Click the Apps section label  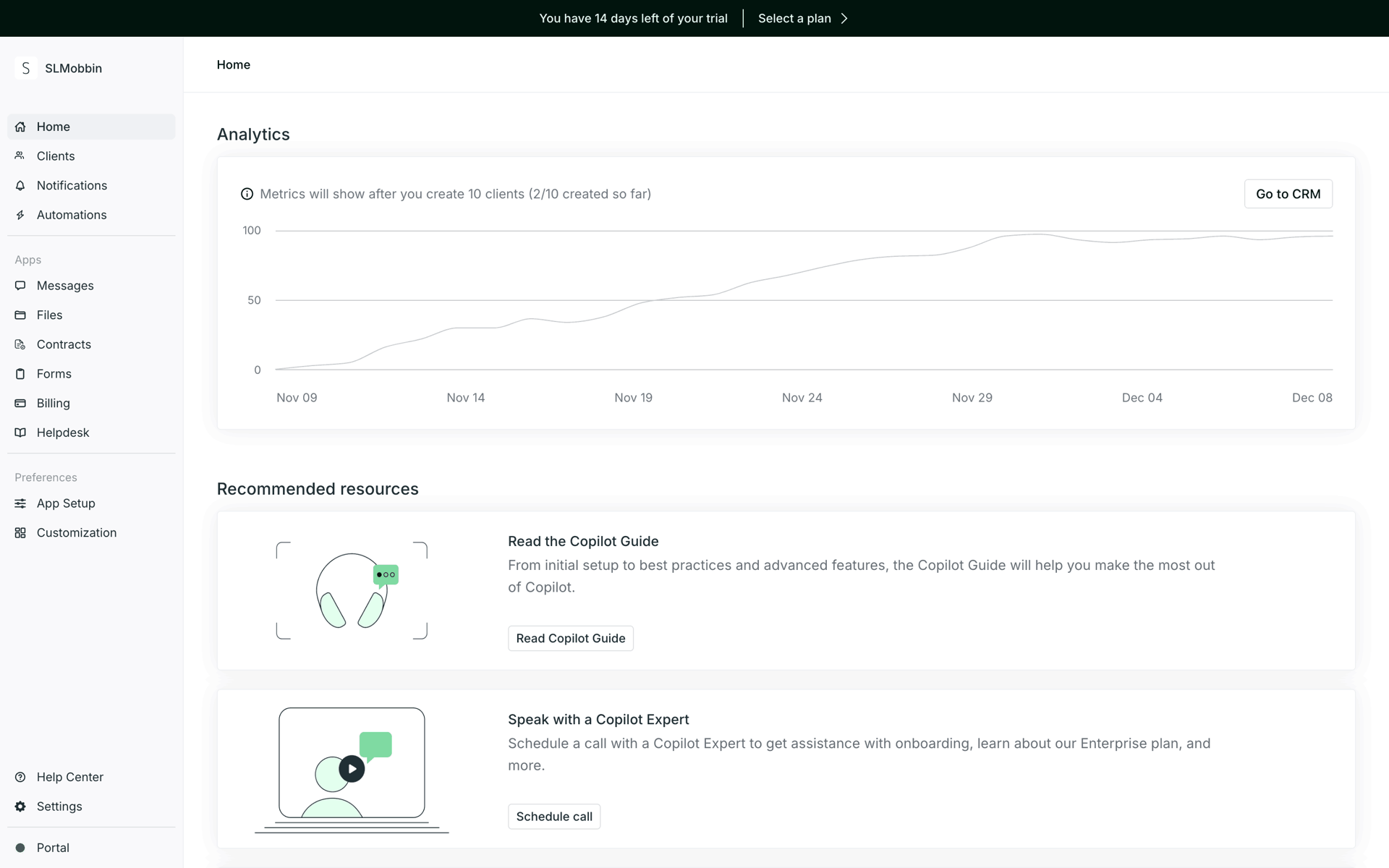coord(28,260)
